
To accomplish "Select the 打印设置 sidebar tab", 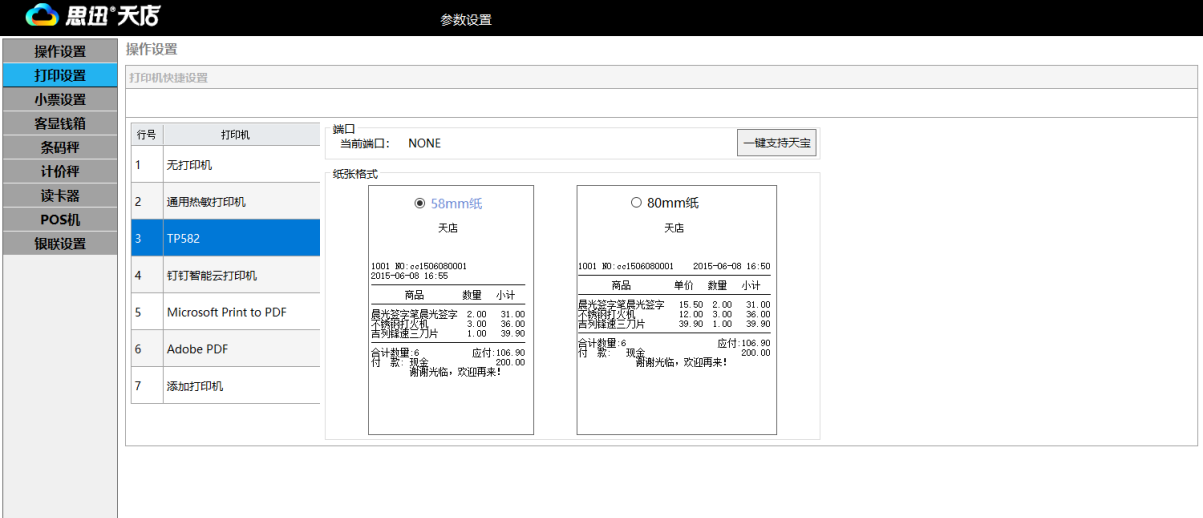I will tap(60, 75).
